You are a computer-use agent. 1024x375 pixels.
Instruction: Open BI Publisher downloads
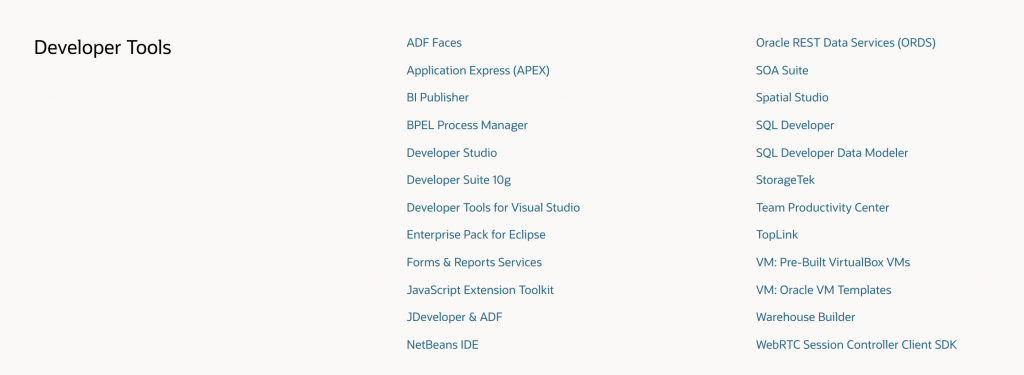pyautogui.click(x=438, y=97)
